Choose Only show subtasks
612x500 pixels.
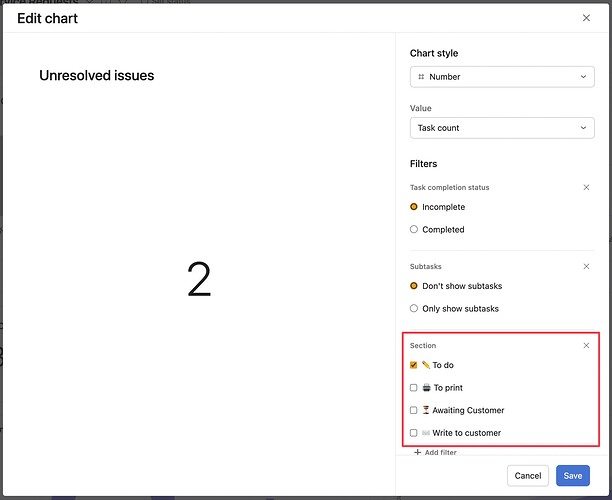coord(414,309)
